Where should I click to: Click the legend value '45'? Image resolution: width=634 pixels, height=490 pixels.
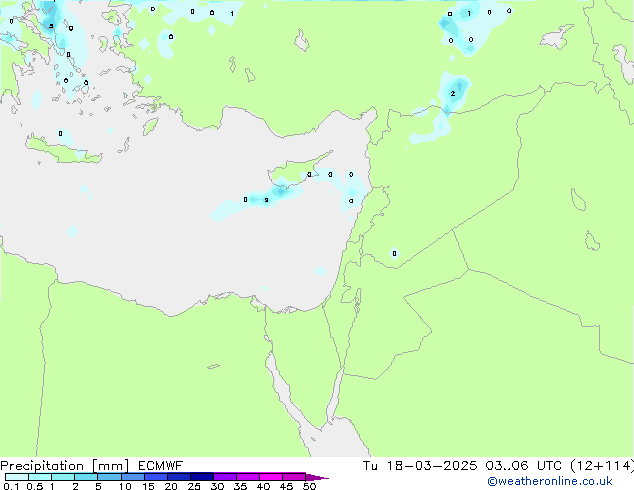click(286, 486)
